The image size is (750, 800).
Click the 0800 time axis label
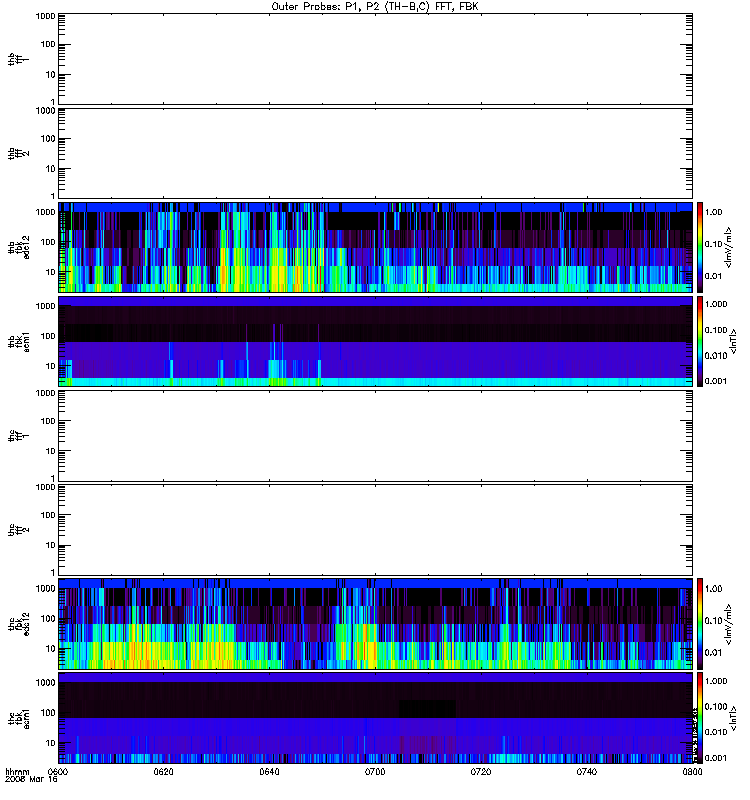point(692,772)
